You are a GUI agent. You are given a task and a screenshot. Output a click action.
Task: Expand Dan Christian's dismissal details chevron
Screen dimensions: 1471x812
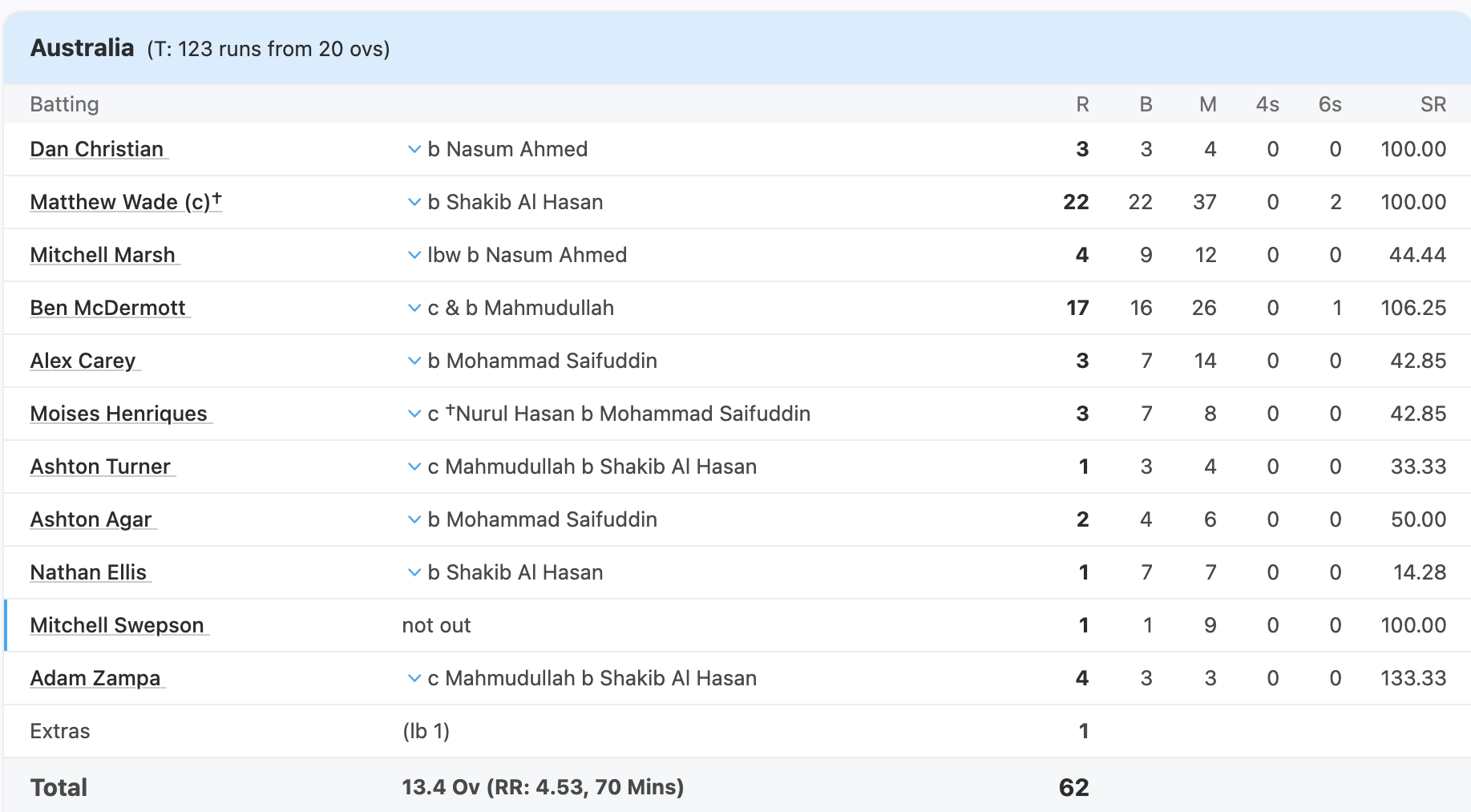click(x=414, y=149)
